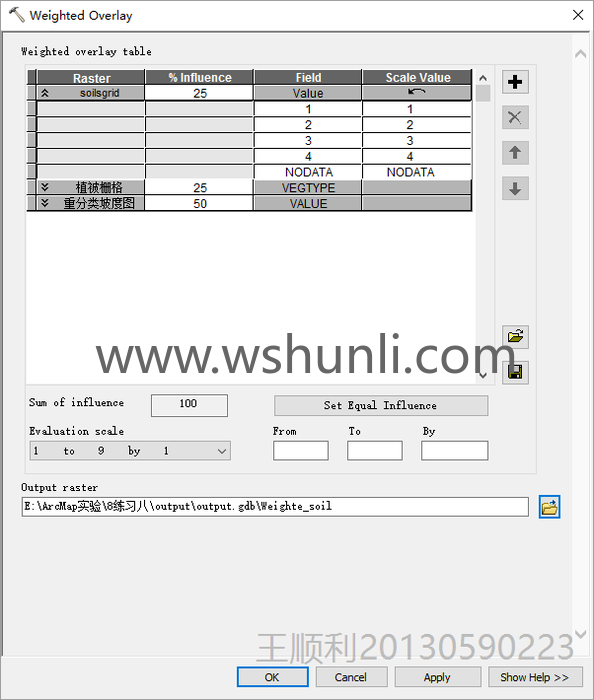Move the selected raster down with the arrow icon
This screenshot has width=594, height=700.
pos(515,188)
